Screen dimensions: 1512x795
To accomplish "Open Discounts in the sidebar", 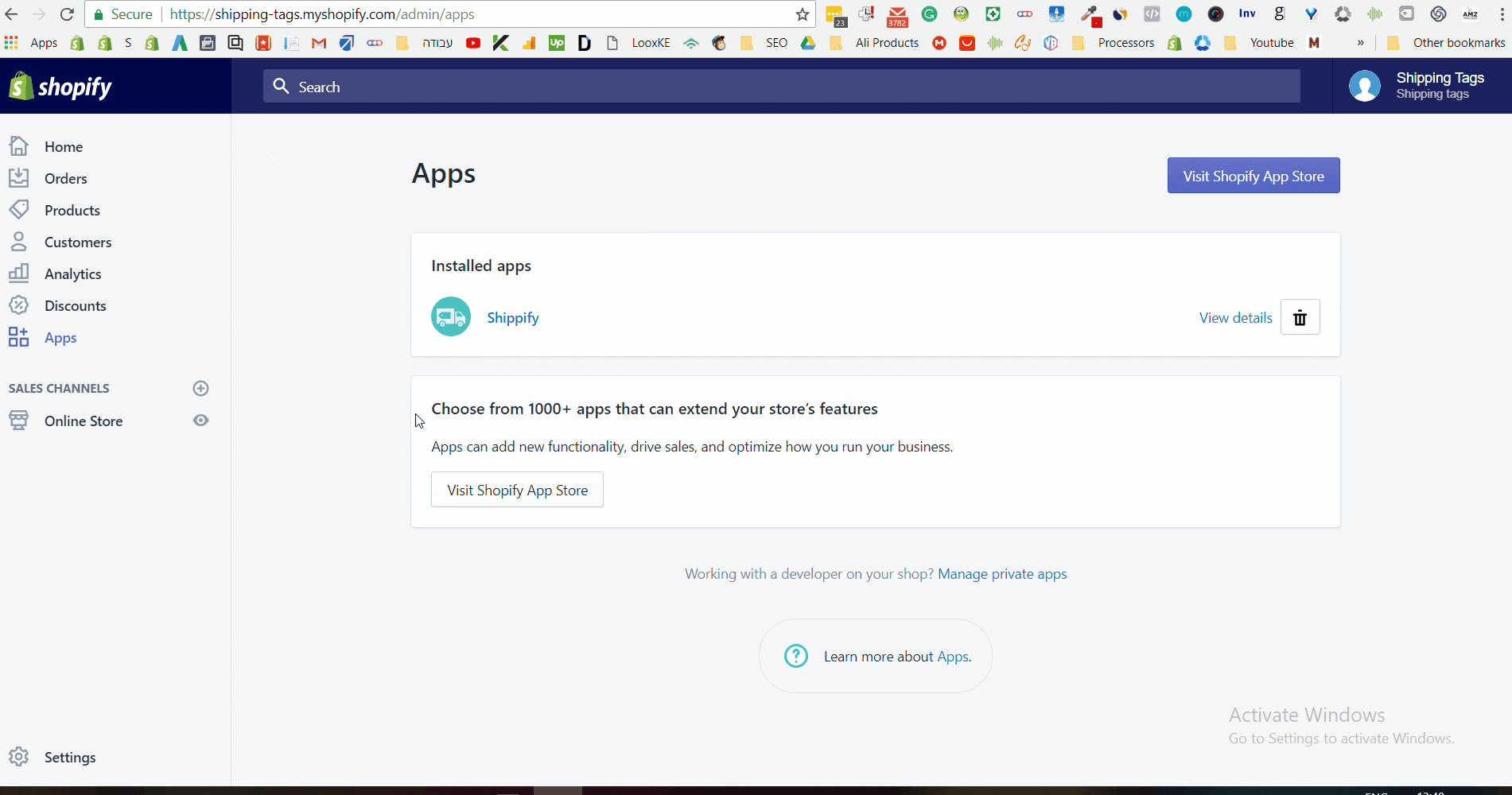I will tap(76, 306).
